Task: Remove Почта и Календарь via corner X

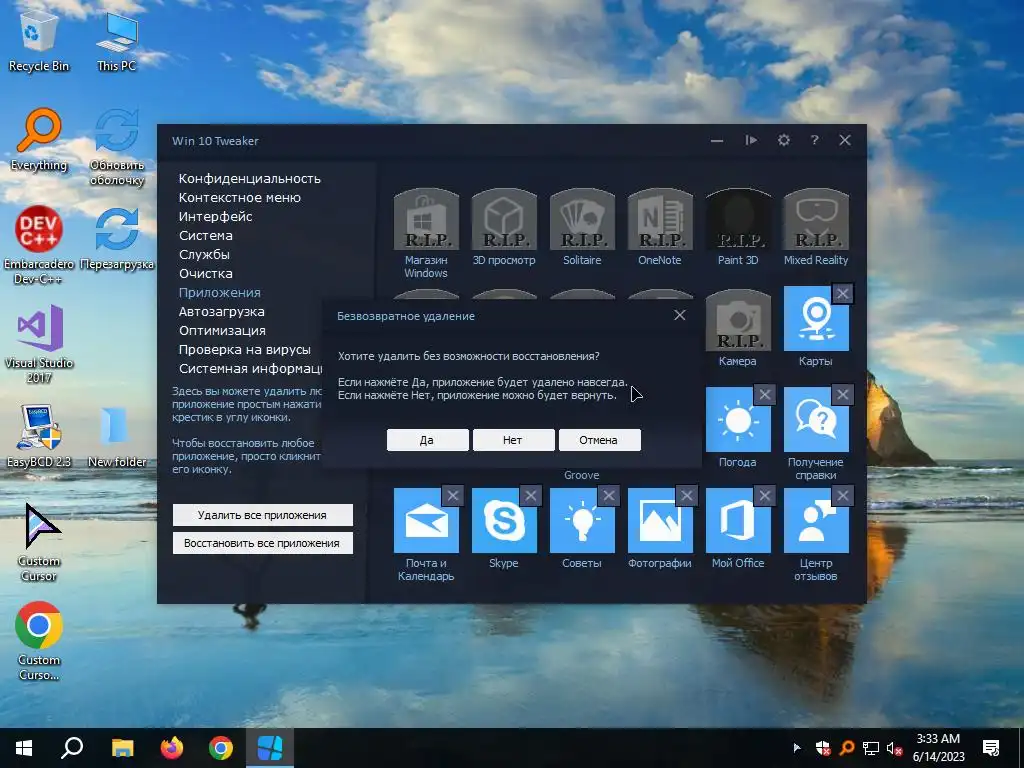Action: point(453,496)
